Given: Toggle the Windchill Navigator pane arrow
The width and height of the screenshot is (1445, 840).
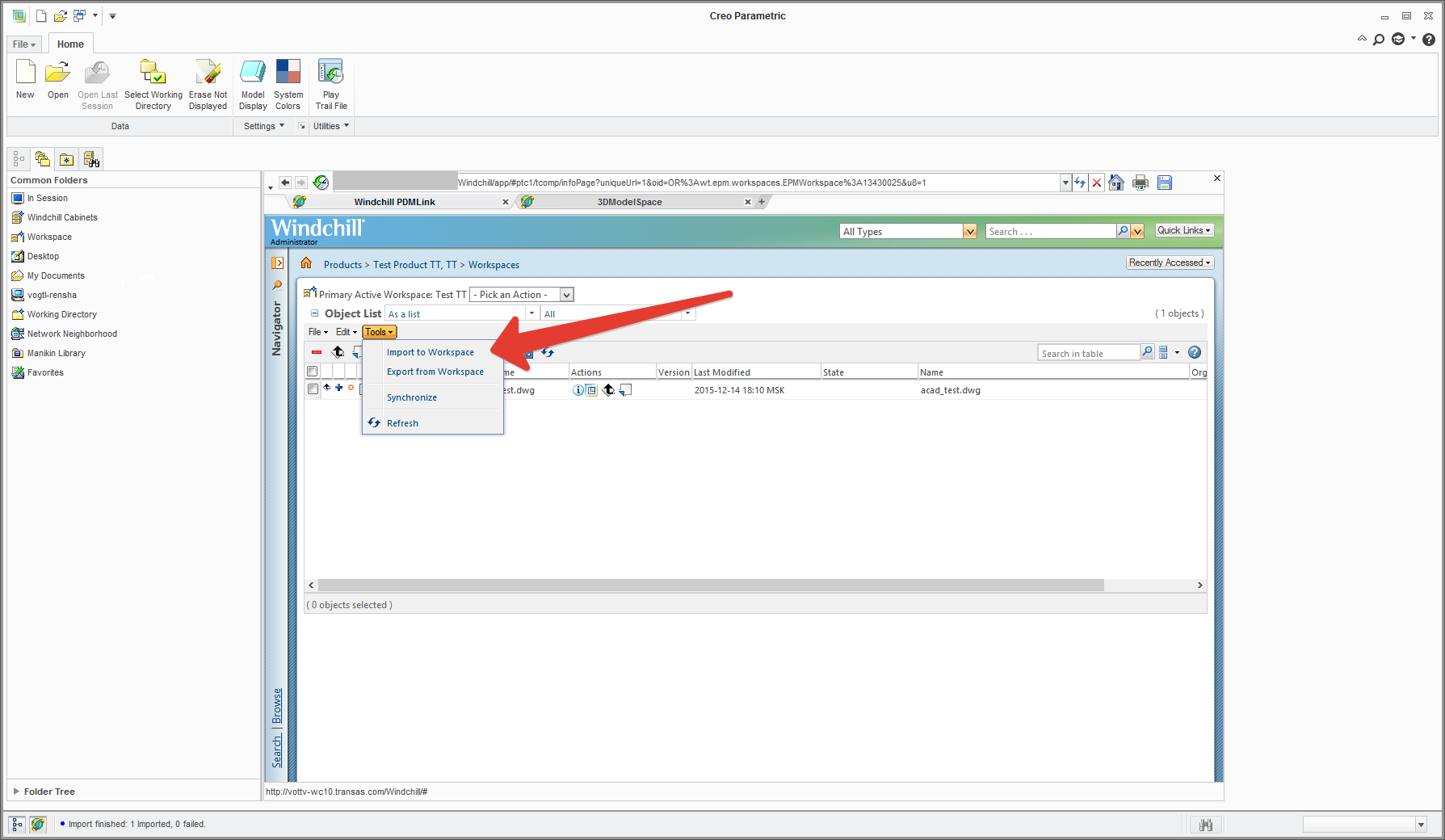Looking at the screenshot, I should pos(278,263).
